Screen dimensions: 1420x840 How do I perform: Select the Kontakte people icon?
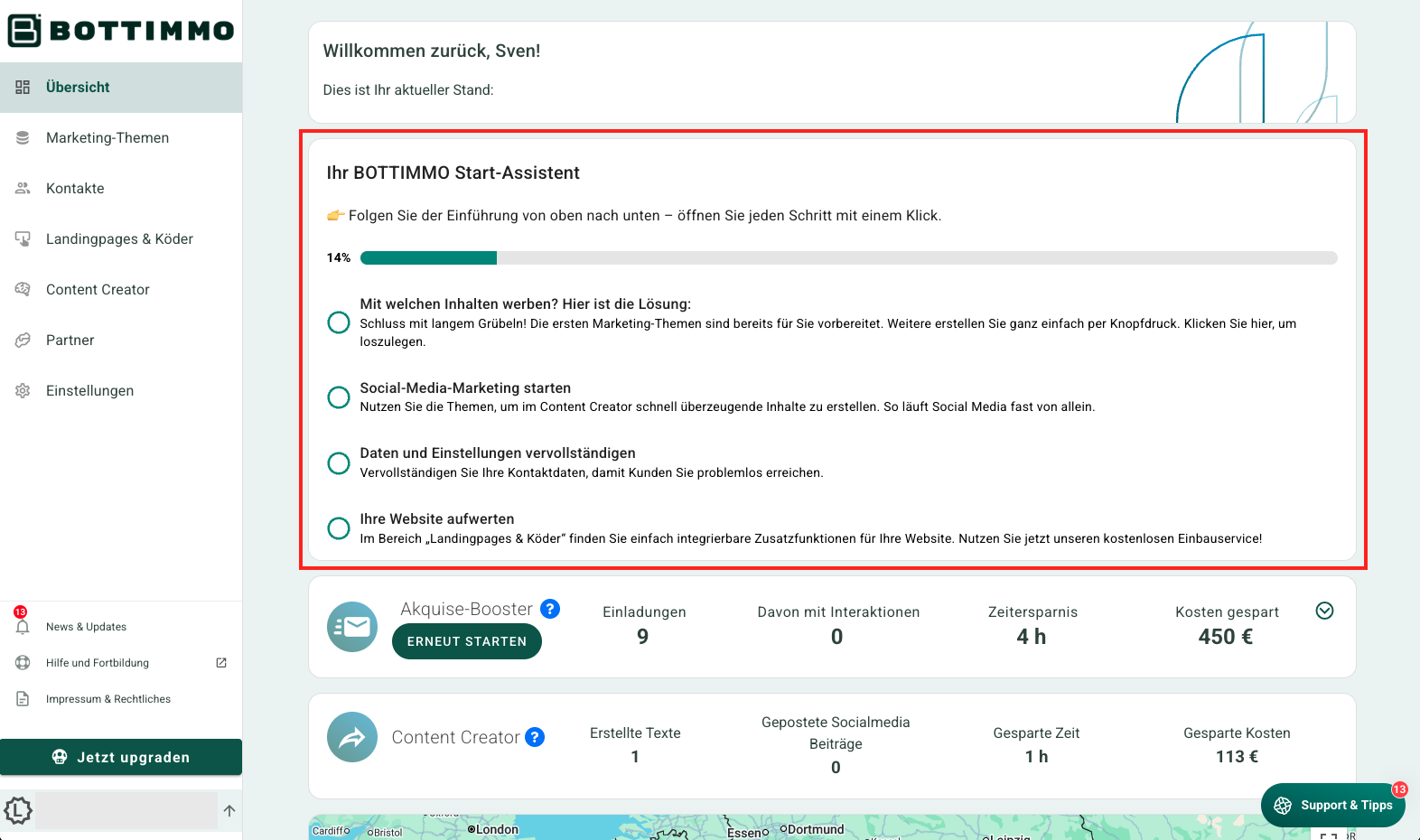click(x=23, y=189)
